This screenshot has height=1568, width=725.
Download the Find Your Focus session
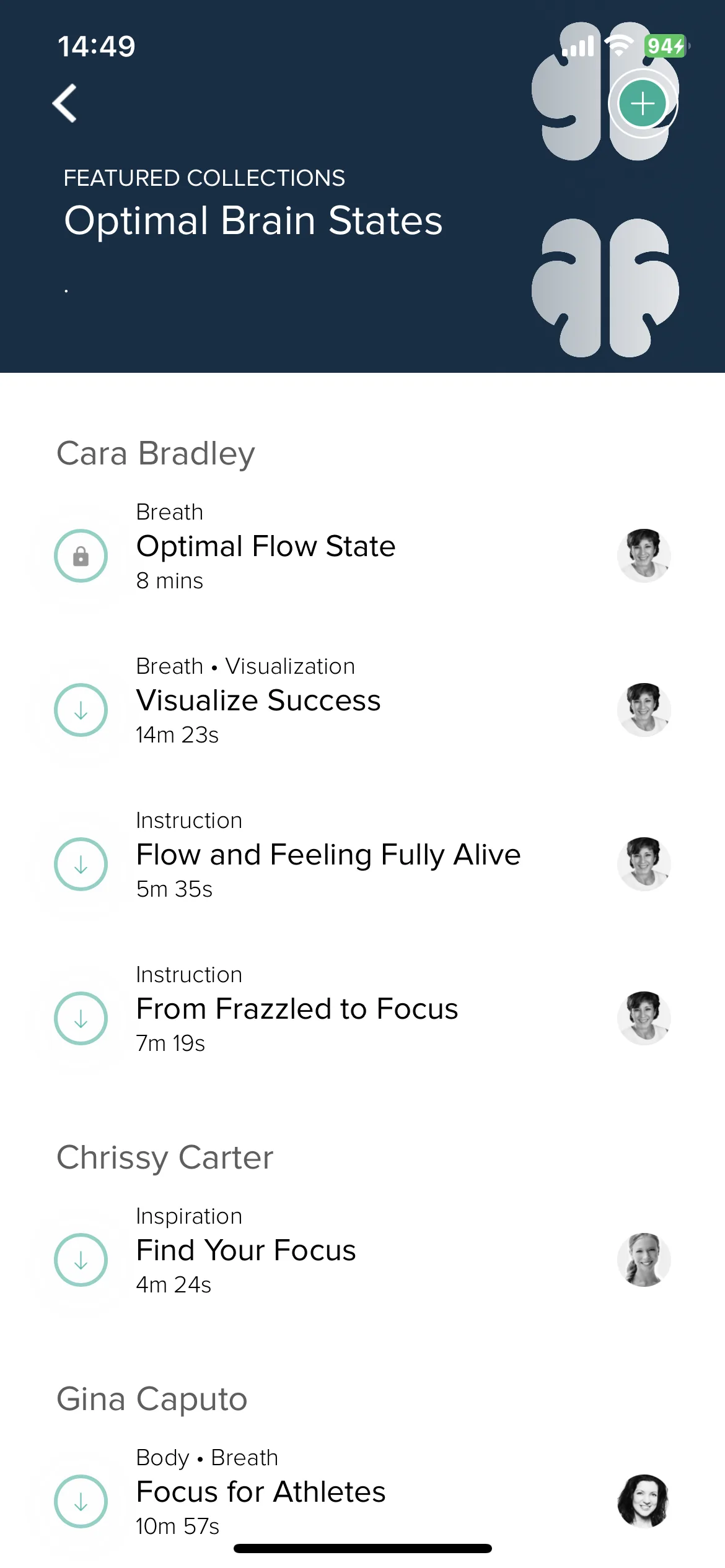coord(81,1260)
